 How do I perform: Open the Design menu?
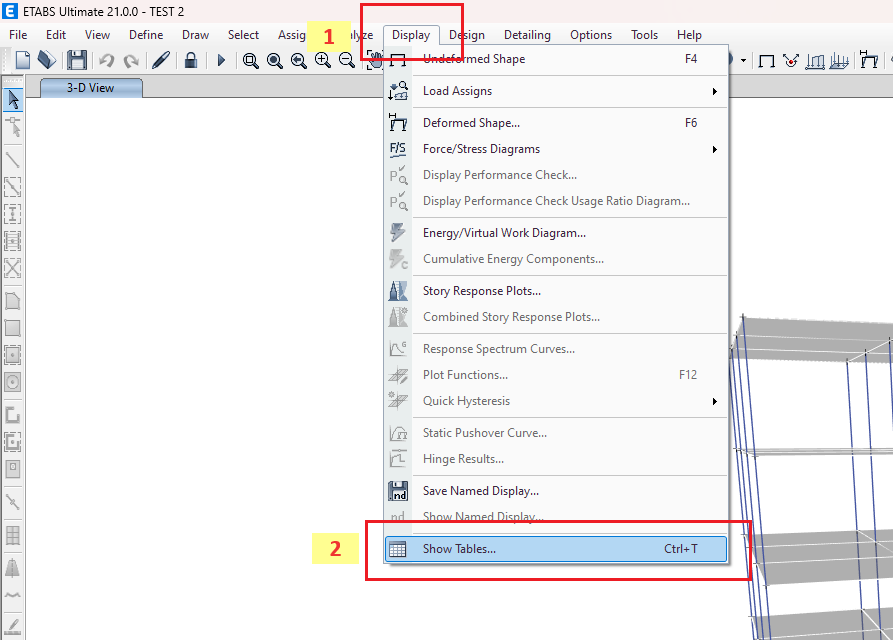click(467, 35)
